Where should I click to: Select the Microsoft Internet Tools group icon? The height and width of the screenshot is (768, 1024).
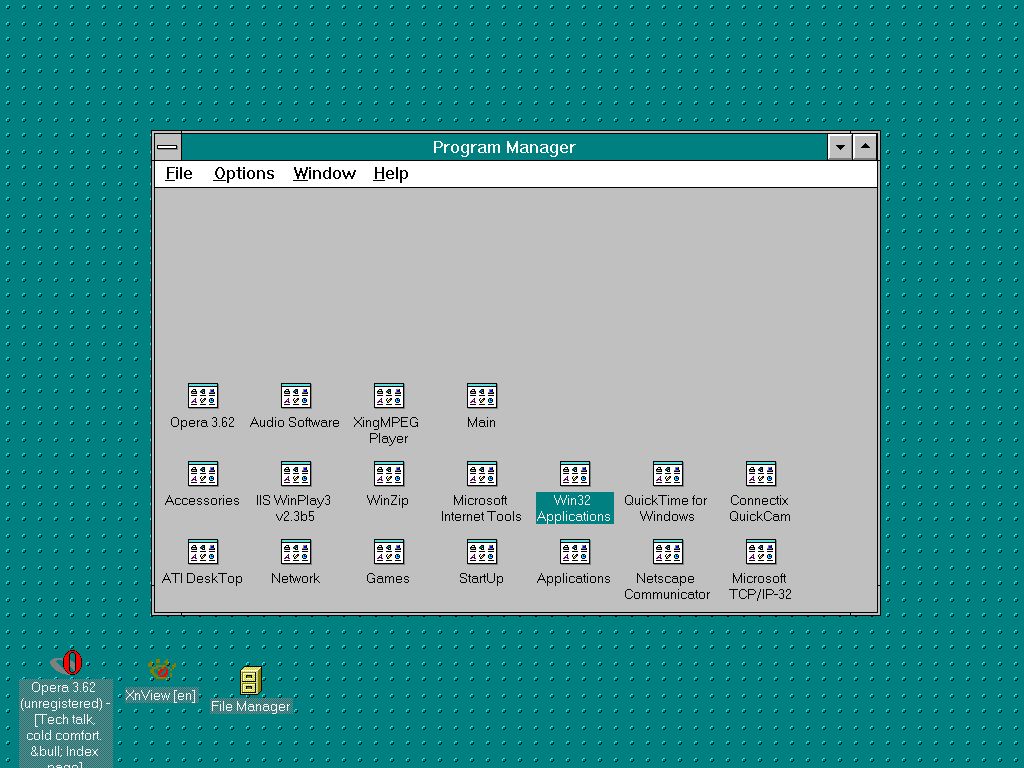click(x=482, y=474)
